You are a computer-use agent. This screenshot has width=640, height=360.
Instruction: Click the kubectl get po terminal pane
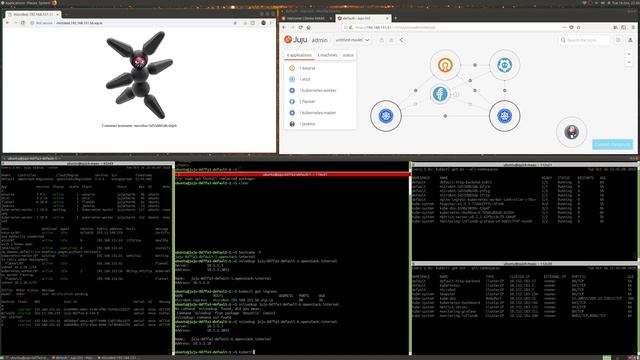(x=524, y=212)
